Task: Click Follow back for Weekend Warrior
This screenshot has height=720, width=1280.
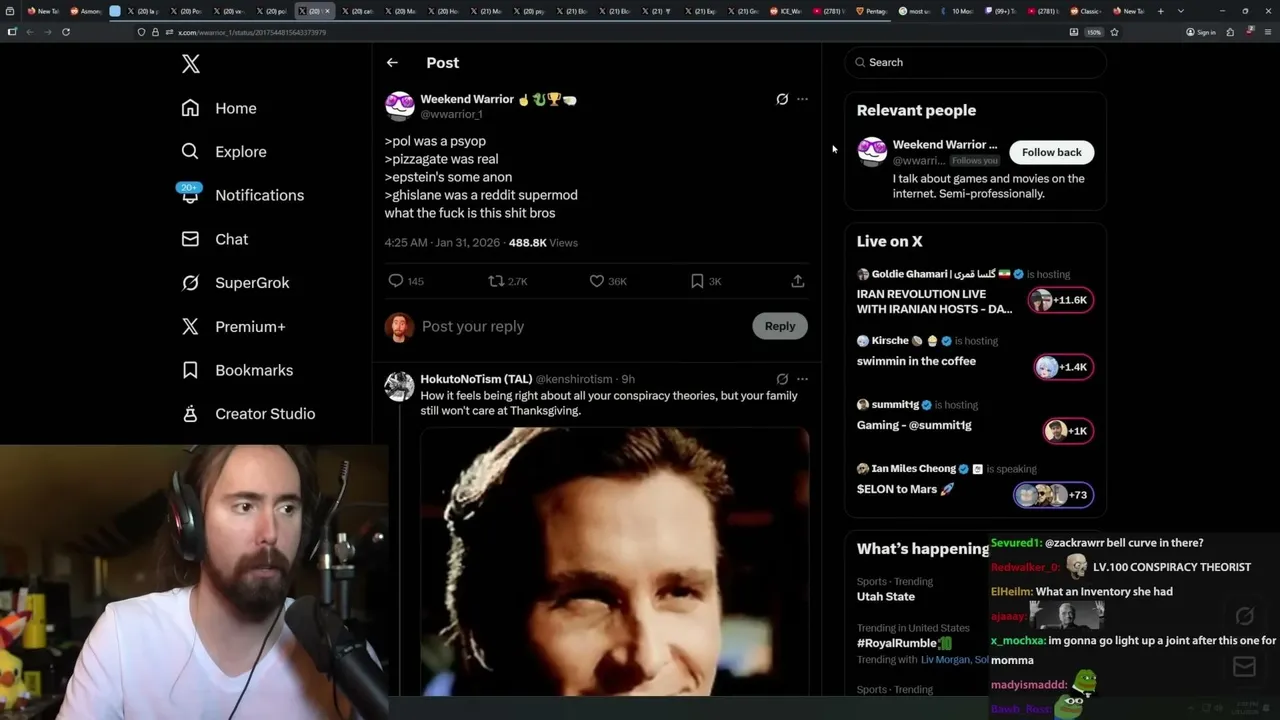Action: pyautogui.click(x=1052, y=152)
